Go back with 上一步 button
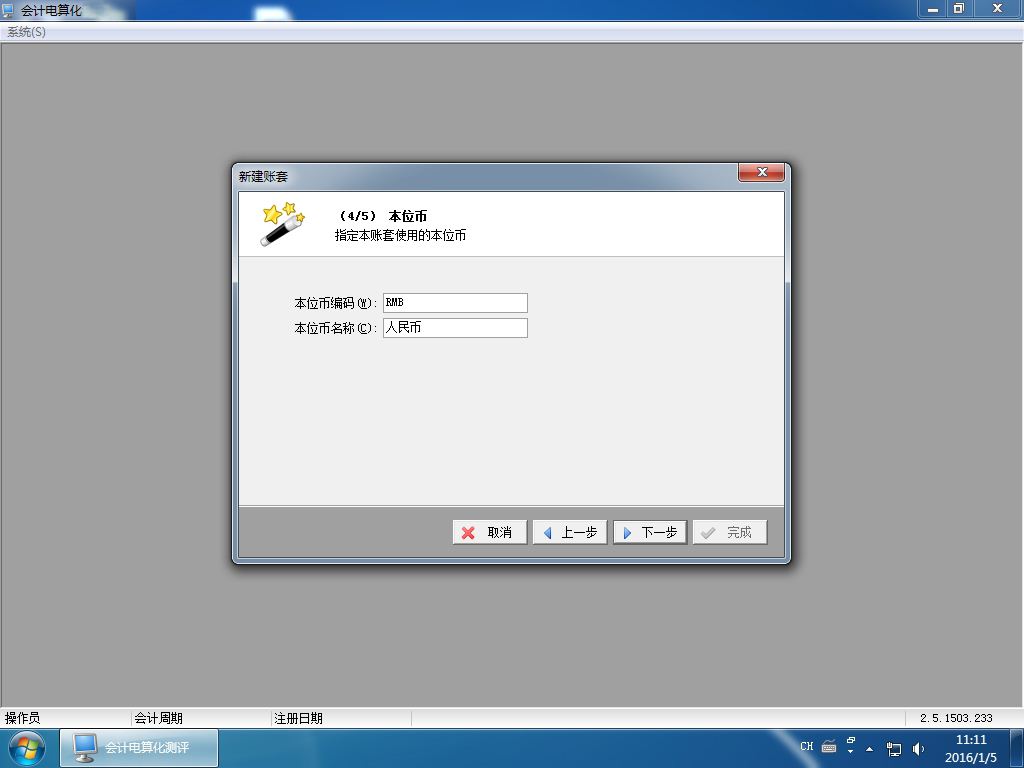The image size is (1024, 768). (x=569, y=532)
